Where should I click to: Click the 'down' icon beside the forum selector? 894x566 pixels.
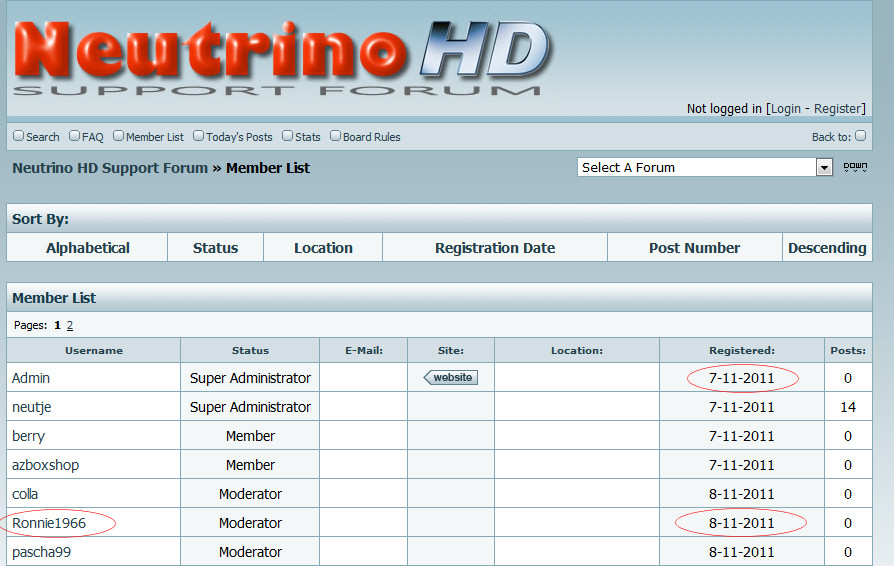(x=855, y=167)
